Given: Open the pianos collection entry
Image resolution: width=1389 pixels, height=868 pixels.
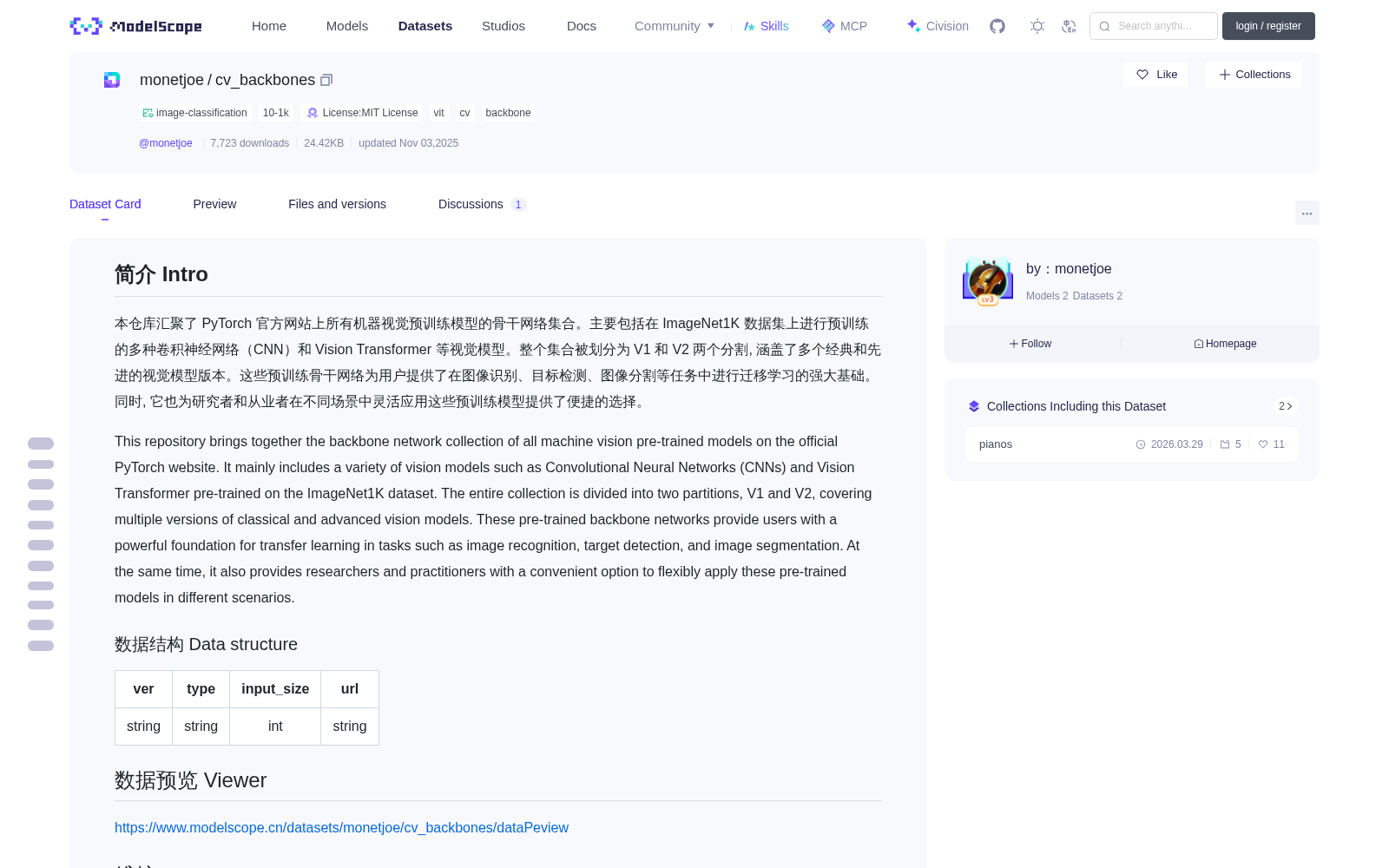Looking at the screenshot, I should 1132,444.
